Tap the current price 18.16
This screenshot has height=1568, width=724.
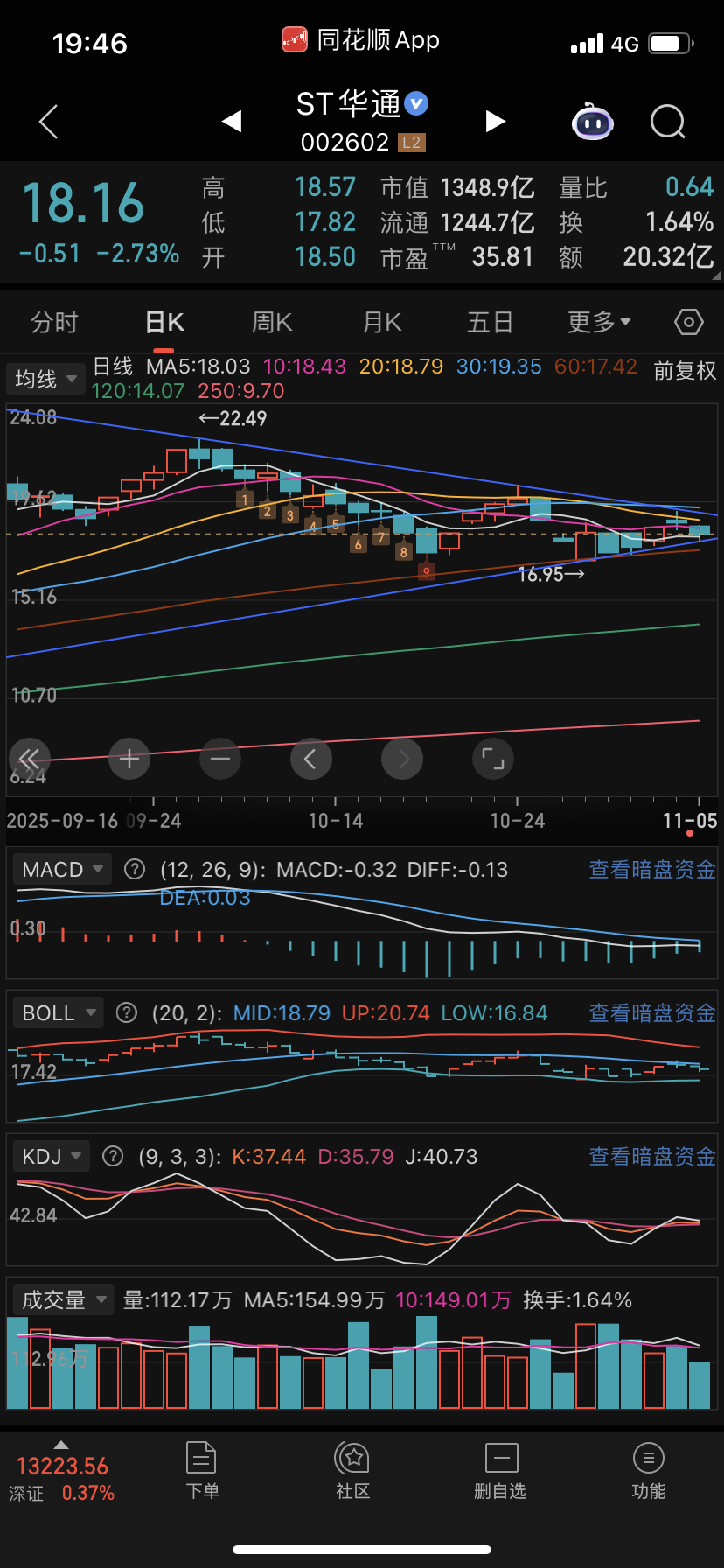click(x=83, y=203)
